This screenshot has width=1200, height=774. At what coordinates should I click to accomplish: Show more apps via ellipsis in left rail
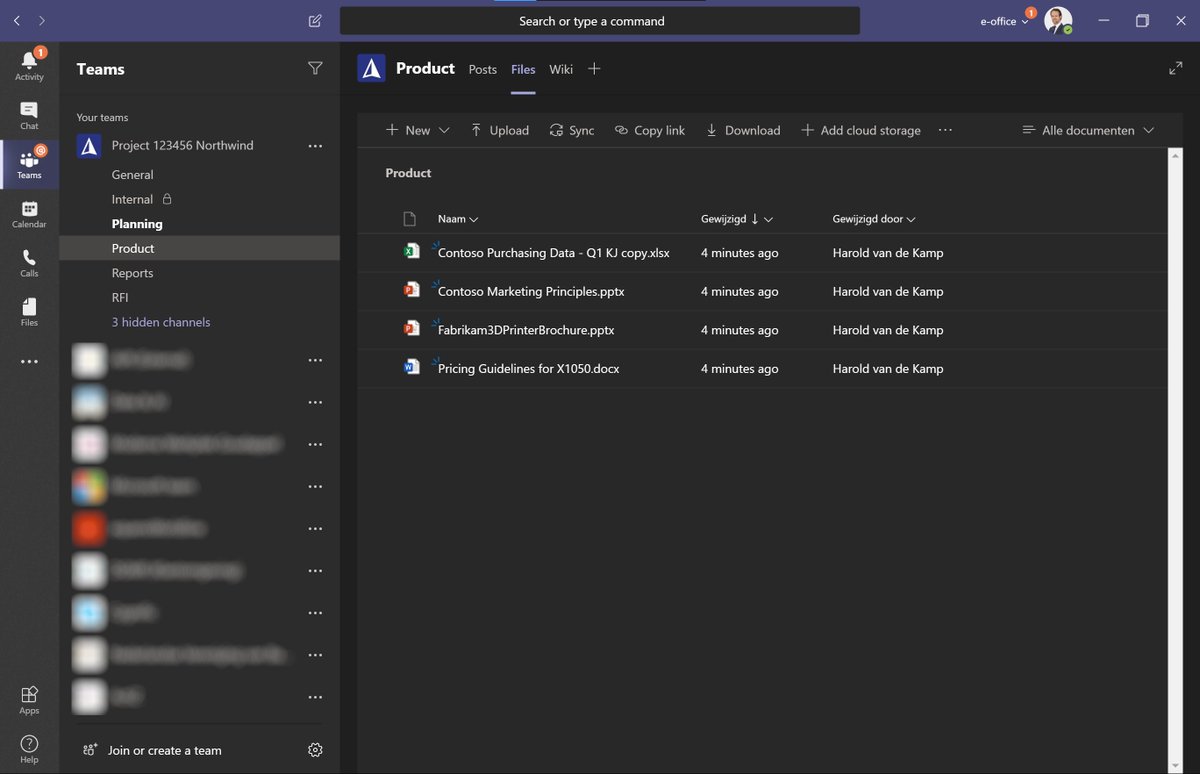(x=29, y=362)
